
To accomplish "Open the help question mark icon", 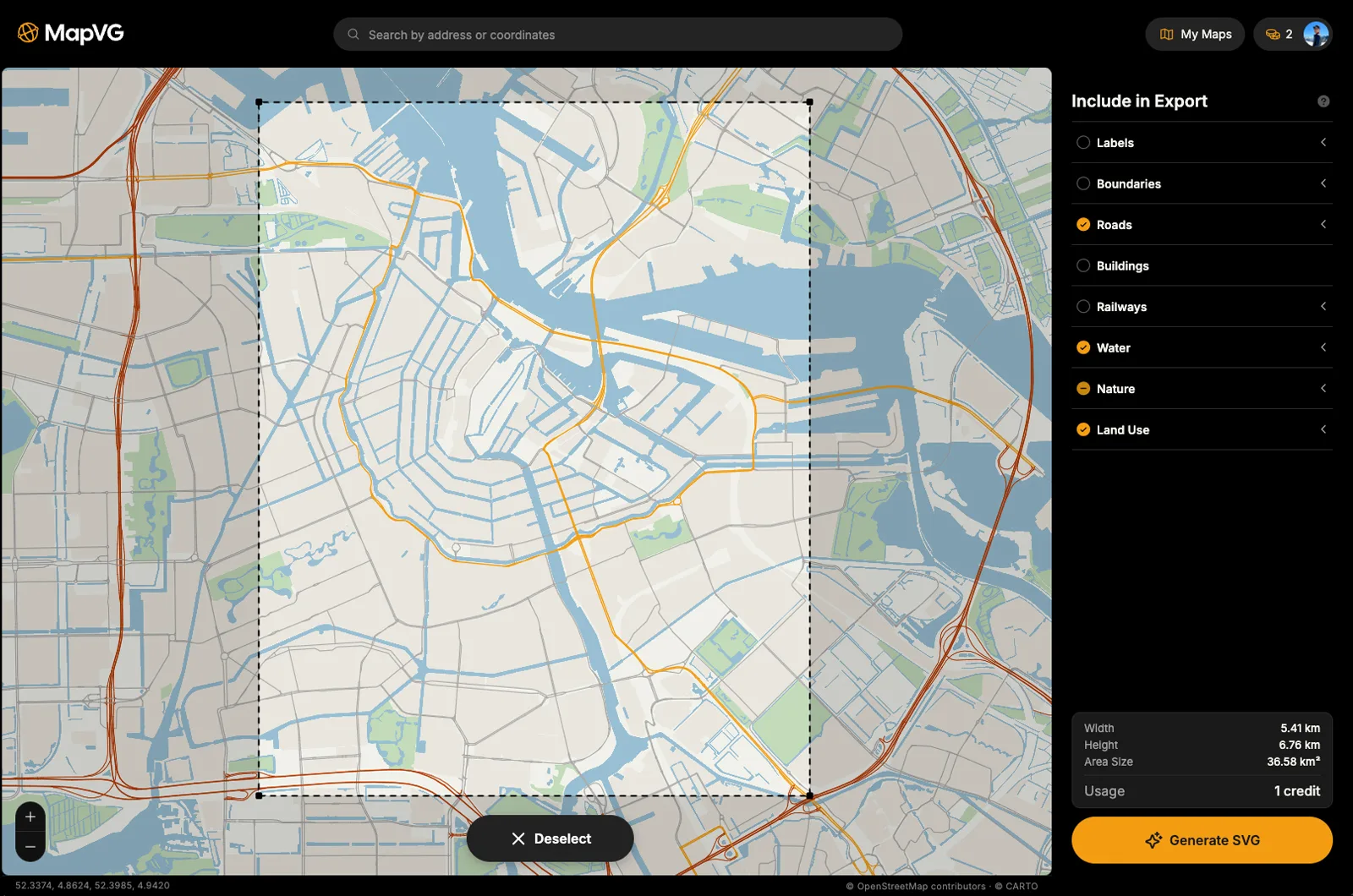I will (x=1323, y=101).
